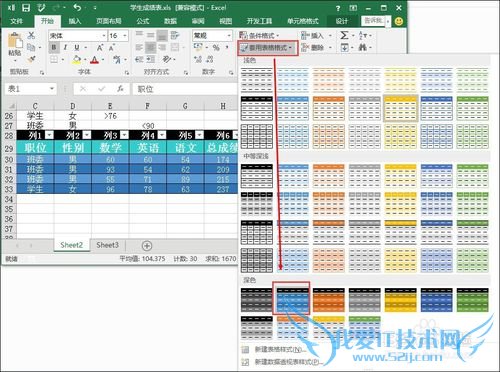Select cell containing 237

pos(222,189)
